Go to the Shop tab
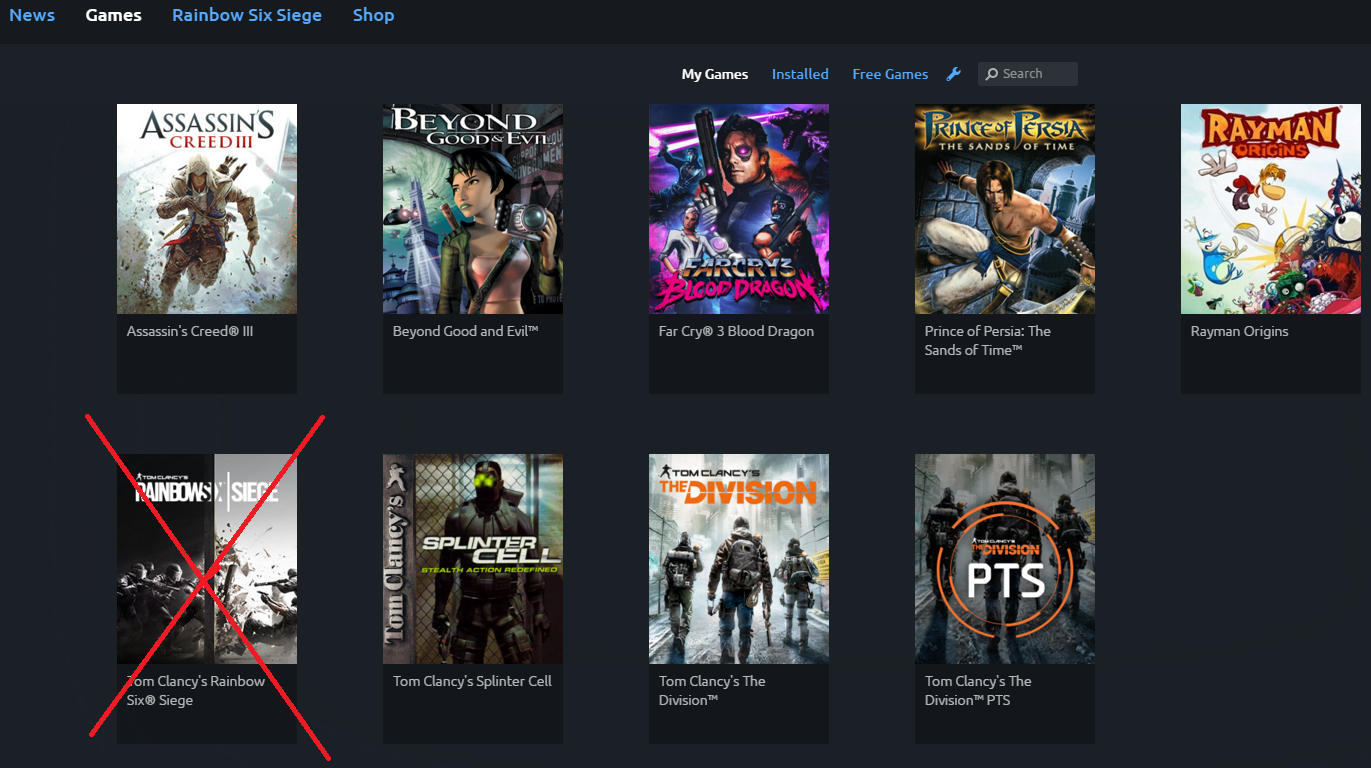Screen dimensions: 1371x768 [x=373, y=15]
